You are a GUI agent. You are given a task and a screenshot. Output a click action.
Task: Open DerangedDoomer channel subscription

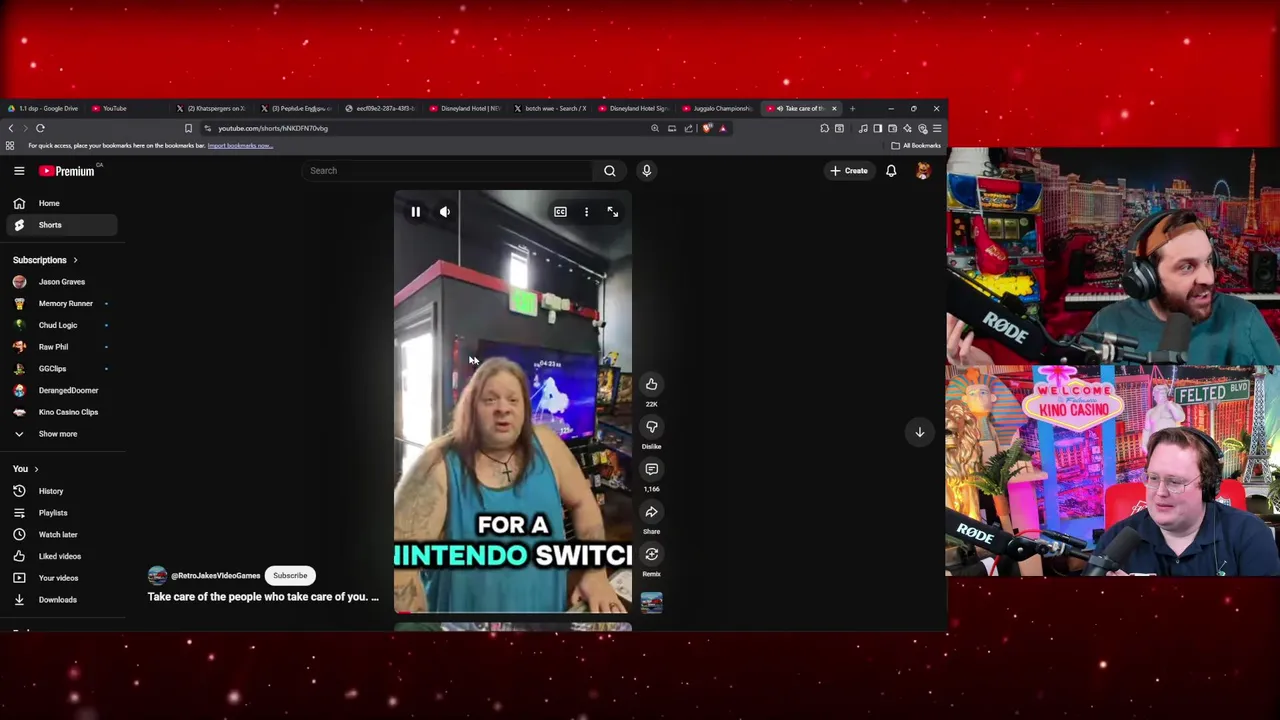point(60,390)
